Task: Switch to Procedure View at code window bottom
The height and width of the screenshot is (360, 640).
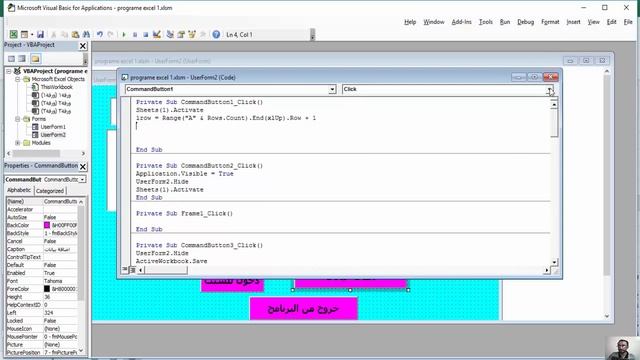Action: pyautogui.click(x=125, y=269)
